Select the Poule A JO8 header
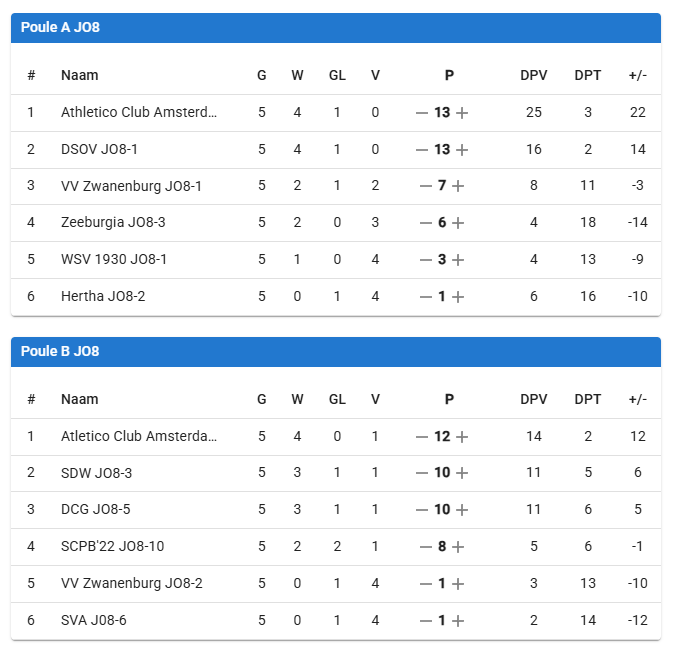Image resolution: width=676 pixels, height=655 pixels. click(x=60, y=28)
